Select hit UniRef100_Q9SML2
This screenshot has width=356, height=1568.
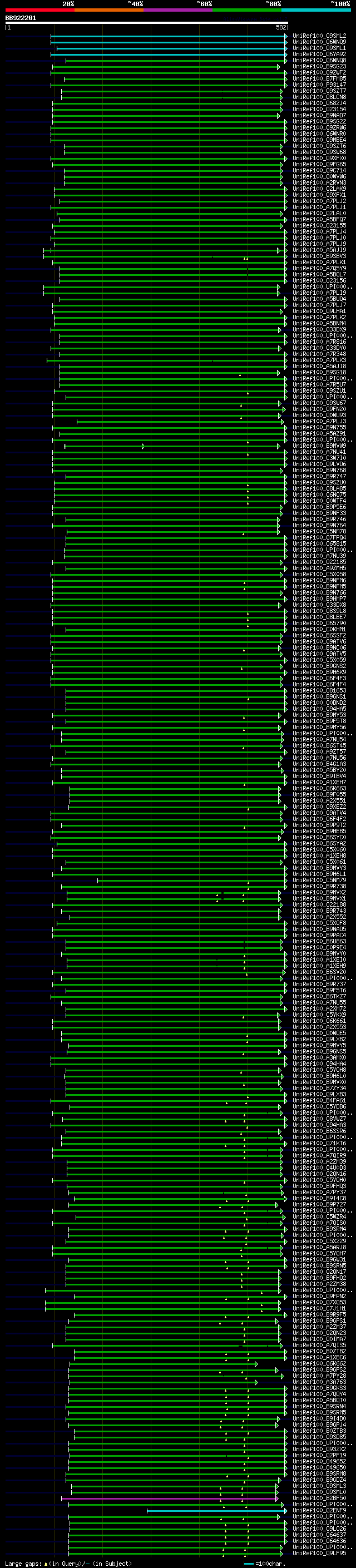click(319, 36)
